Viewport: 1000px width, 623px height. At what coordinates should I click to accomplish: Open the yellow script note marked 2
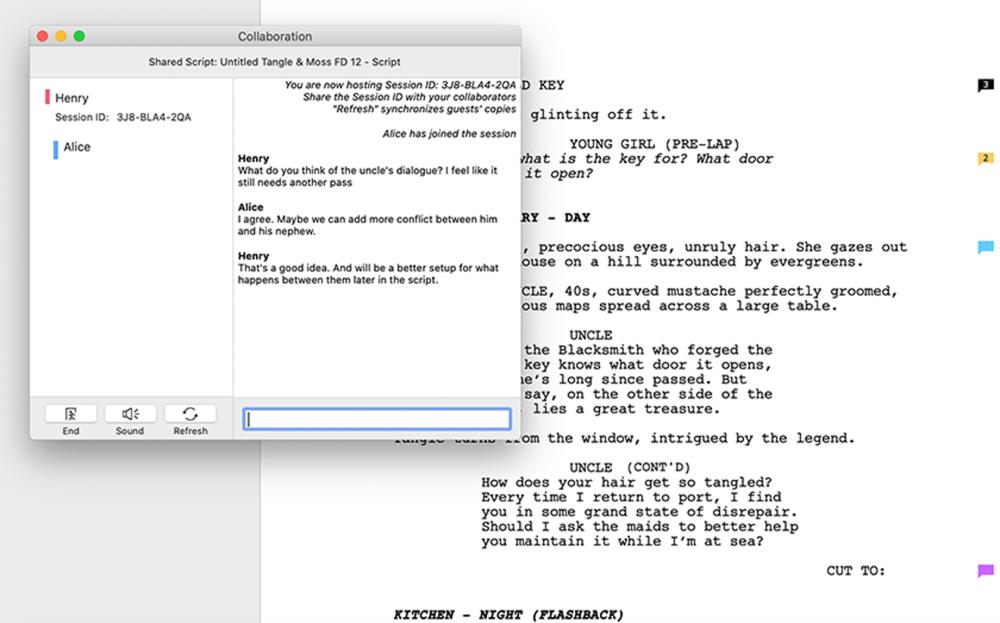985,159
